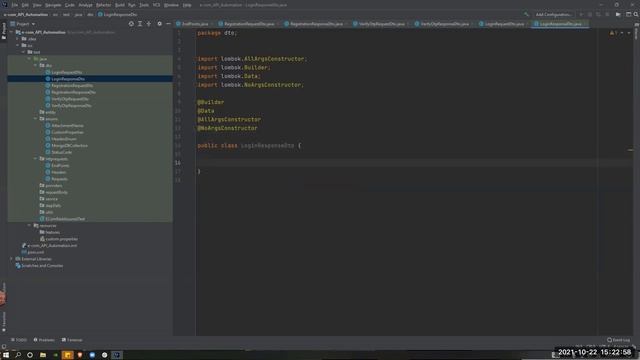Viewport: 640px width, 360px height.
Task: Open the Problems tool window
Action: tap(44, 340)
